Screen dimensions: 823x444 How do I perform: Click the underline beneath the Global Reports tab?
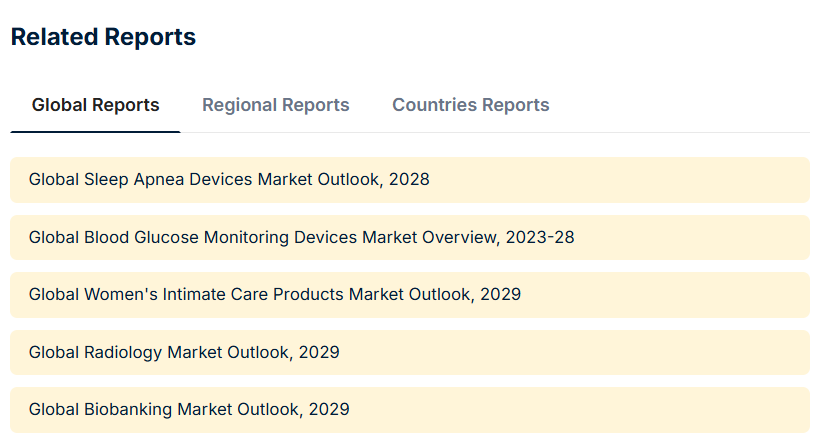click(95, 132)
